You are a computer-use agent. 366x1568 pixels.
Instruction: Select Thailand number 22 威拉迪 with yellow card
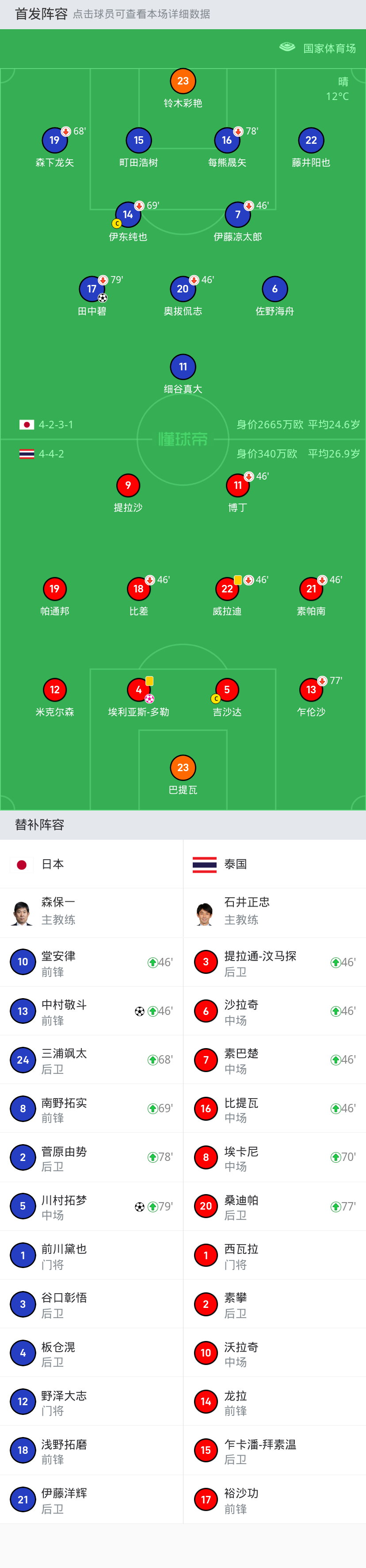point(227,589)
